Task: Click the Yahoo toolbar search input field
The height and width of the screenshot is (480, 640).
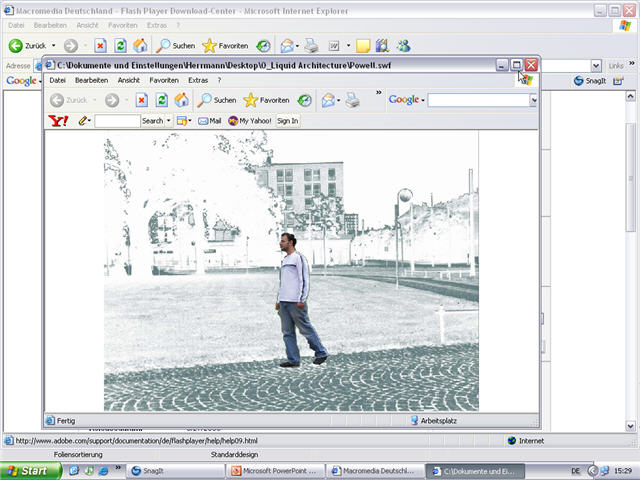Action: click(117, 121)
